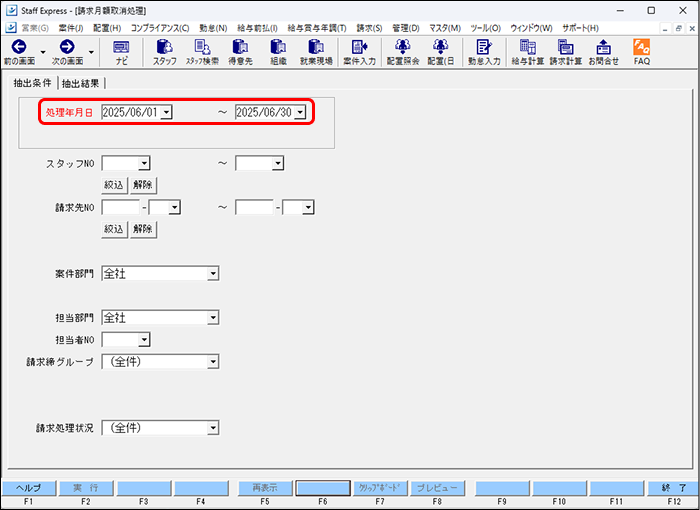Open the ウィンドウ(W) menu
The width and height of the screenshot is (700, 510).
tap(531, 28)
